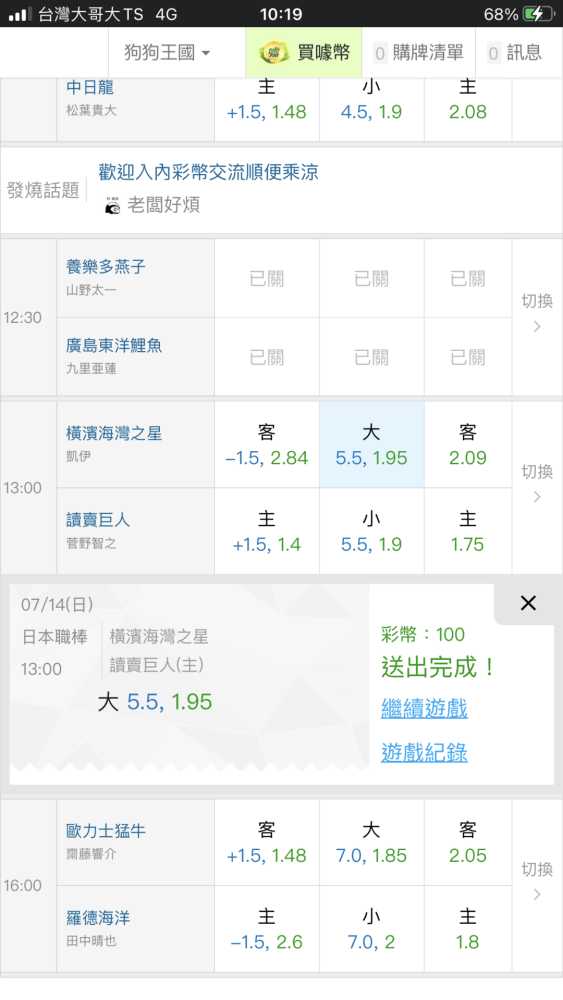Select 小 5.5, 1.9 for 讀賣巨人

pyautogui.click(x=372, y=531)
